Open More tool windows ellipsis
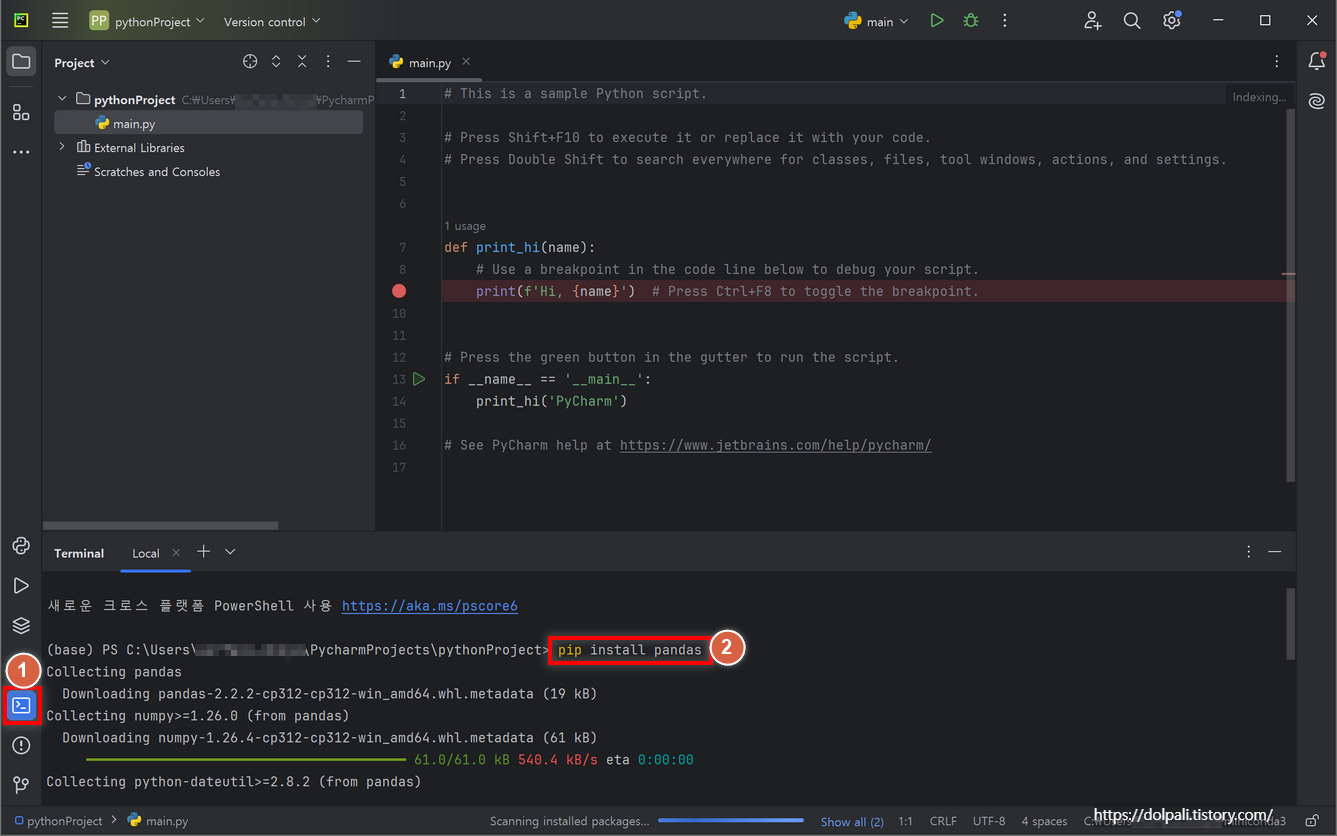The height and width of the screenshot is (836, 1337). (21, 152)
